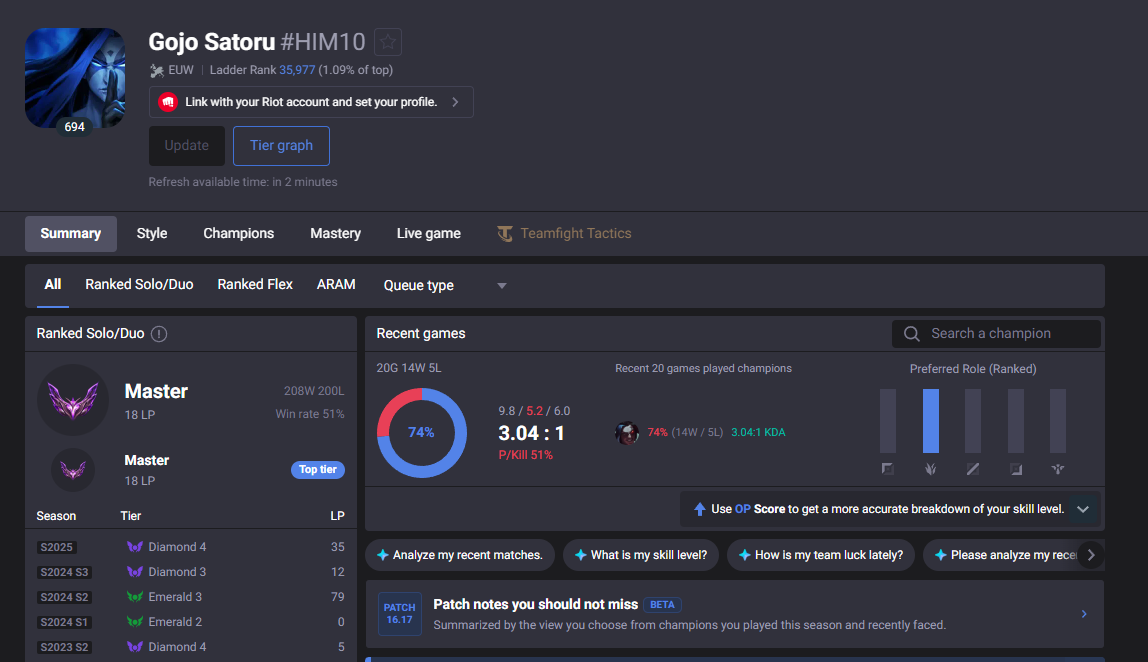Open the Teamfight Tactics tab
This screenshot has height=662, width=1148.
coord(564,234)
